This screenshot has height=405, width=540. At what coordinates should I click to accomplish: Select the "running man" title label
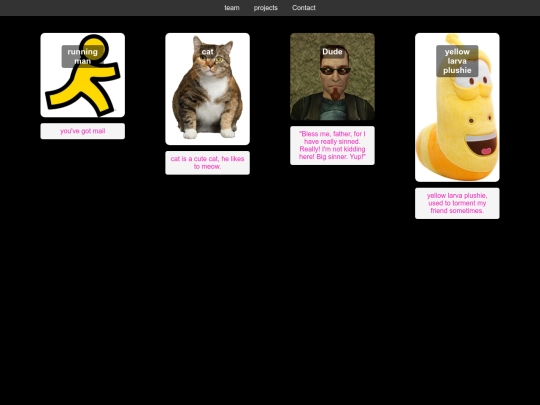coord(83,56)
